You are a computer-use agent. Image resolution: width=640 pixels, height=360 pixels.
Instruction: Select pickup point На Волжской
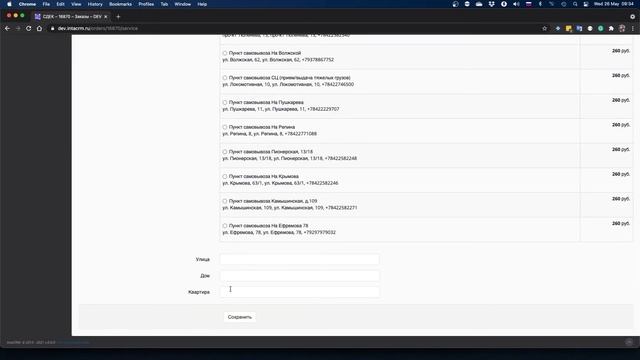tap(224, 53)
